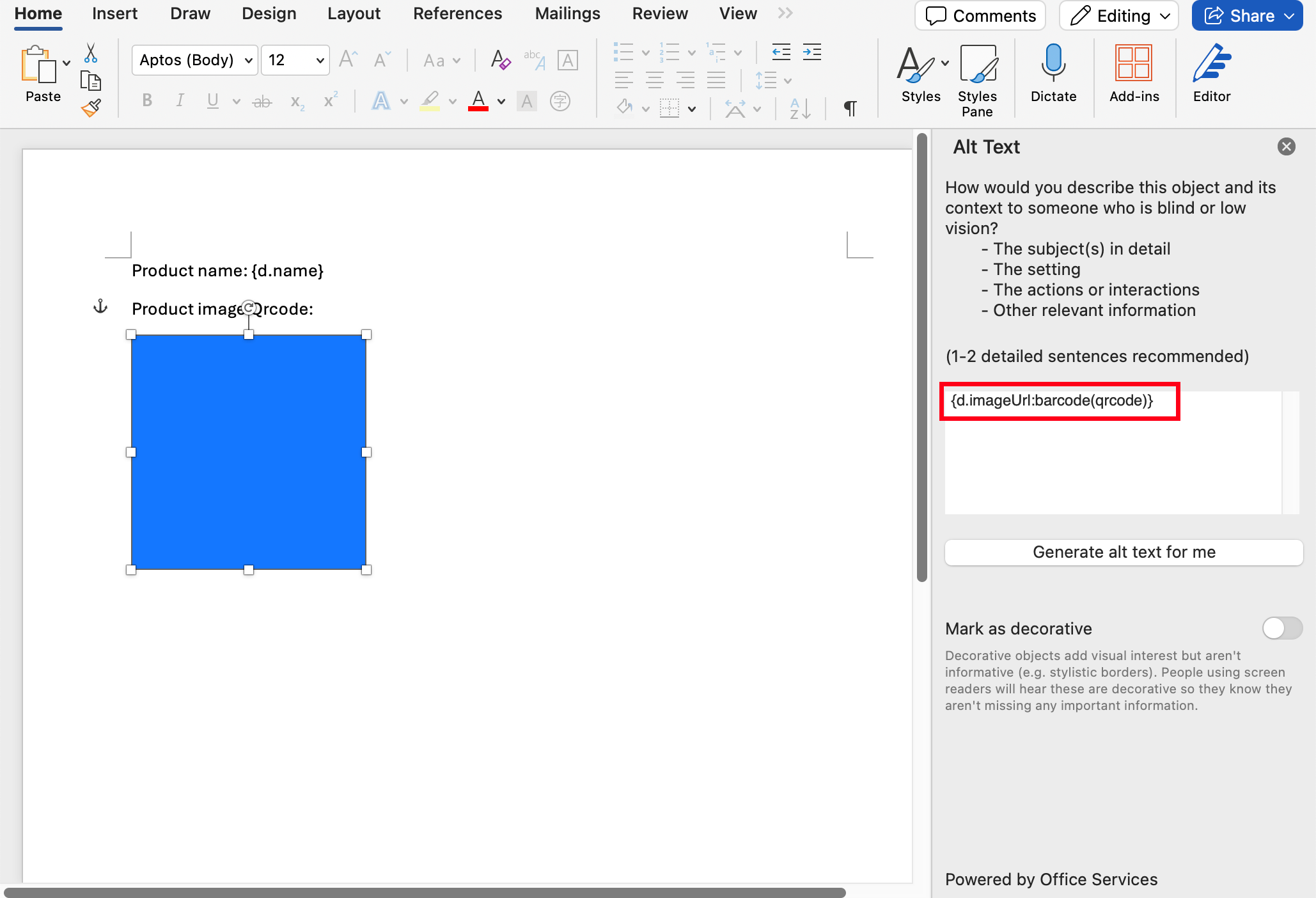Switch to the Insert tab
Image resolution: width=1316 pixels, height=898 pixels.
coord(114,14)
